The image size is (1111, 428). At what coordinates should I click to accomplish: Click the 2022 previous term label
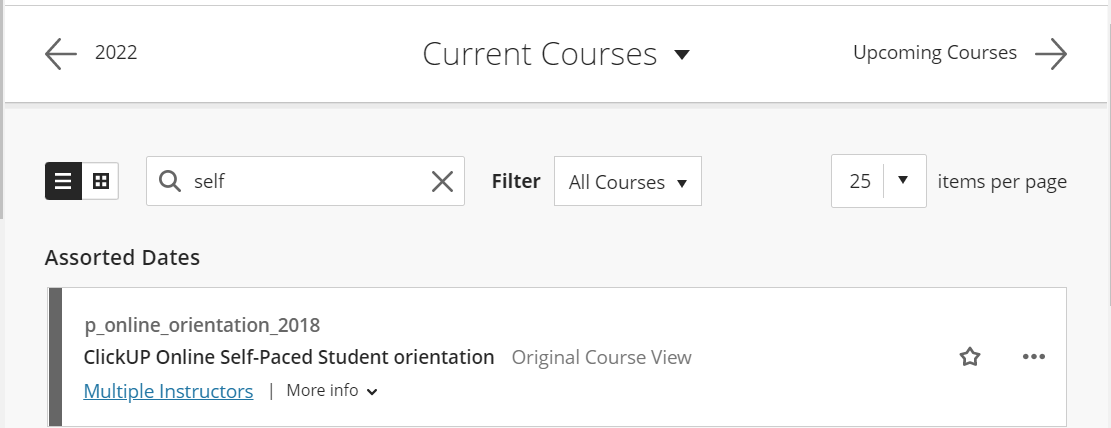coord(116,53)
